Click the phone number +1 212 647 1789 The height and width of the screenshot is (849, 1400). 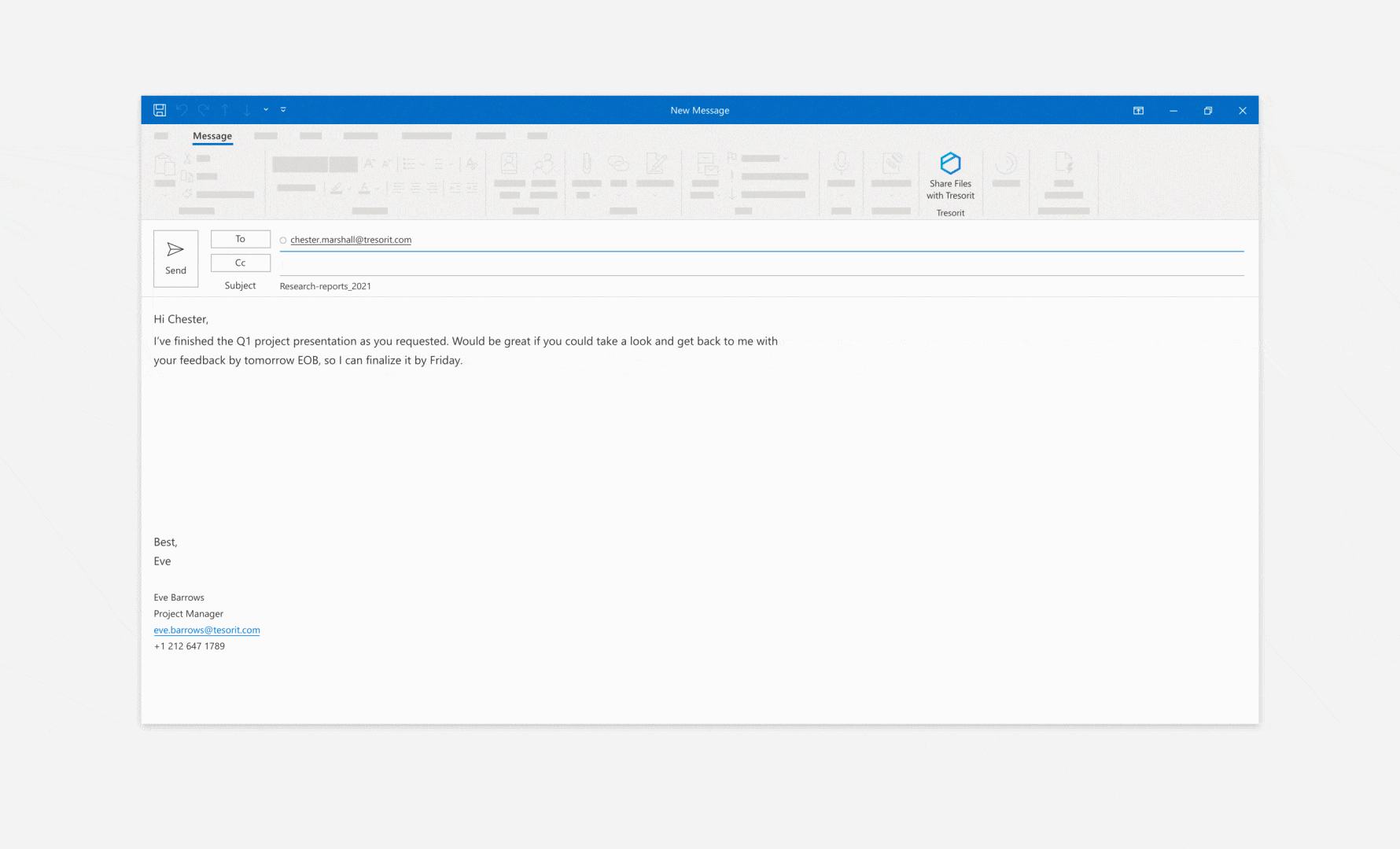coord(190,646)
